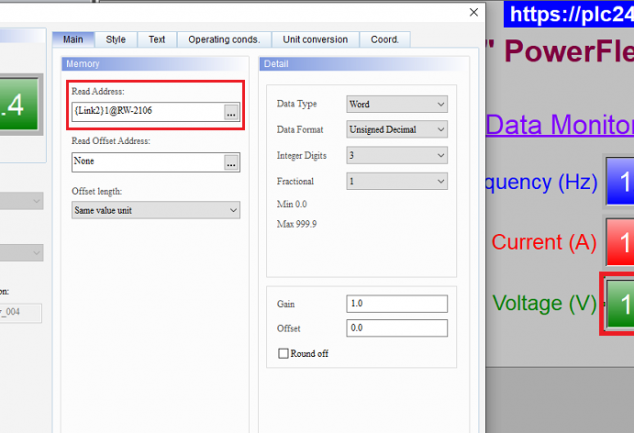Viewport: 634px width, 433px height.
Task: Enable the Round off checkbox
Action: 283,353
